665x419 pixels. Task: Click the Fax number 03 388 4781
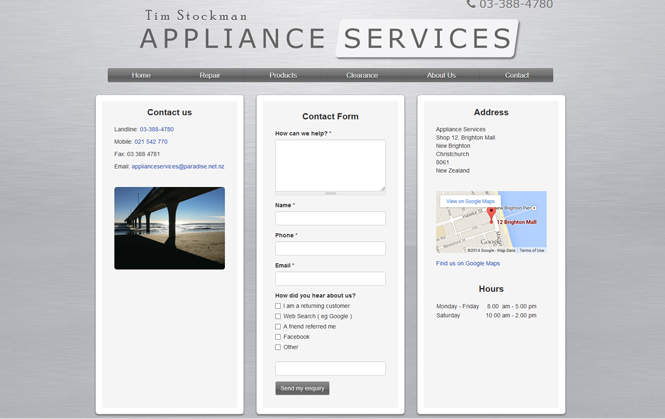pyautogui.click(x=143, y=154)
